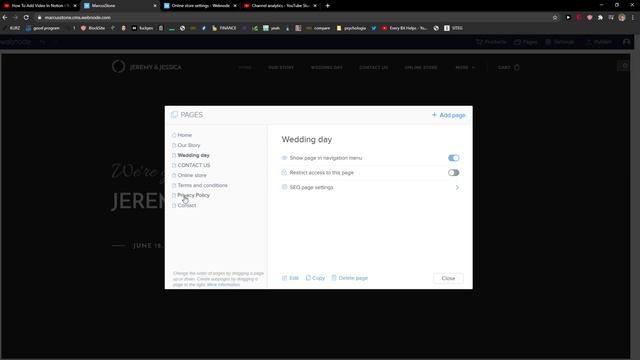Close the How To Add Video tab

click(75, 6)
